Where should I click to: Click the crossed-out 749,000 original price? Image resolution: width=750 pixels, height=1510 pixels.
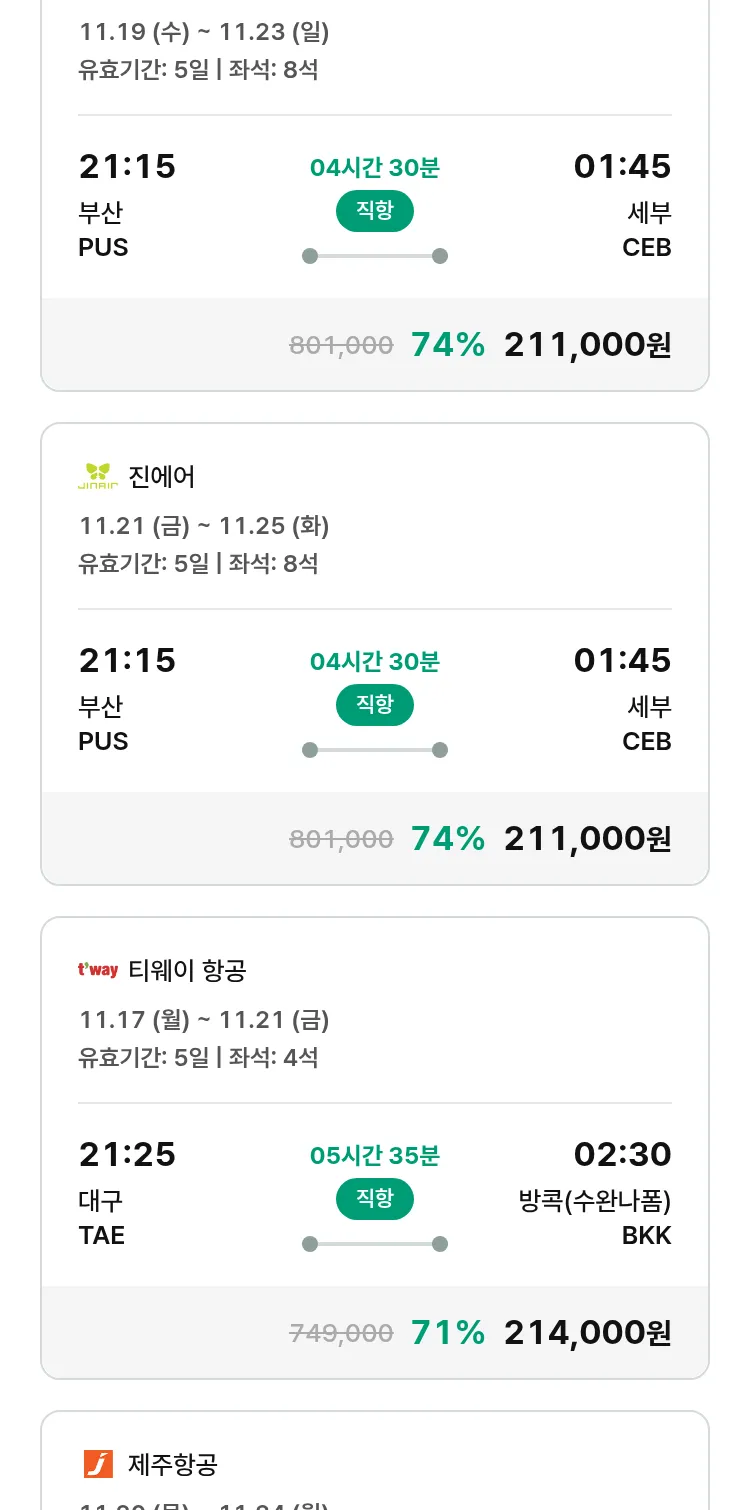pyautogui.click(x=341, y=1333)
